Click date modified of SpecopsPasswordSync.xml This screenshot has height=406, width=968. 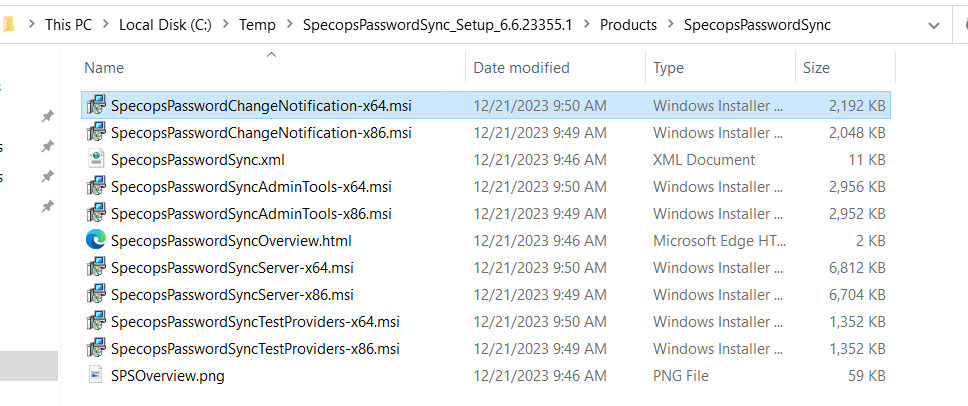(x=540, y=160)
